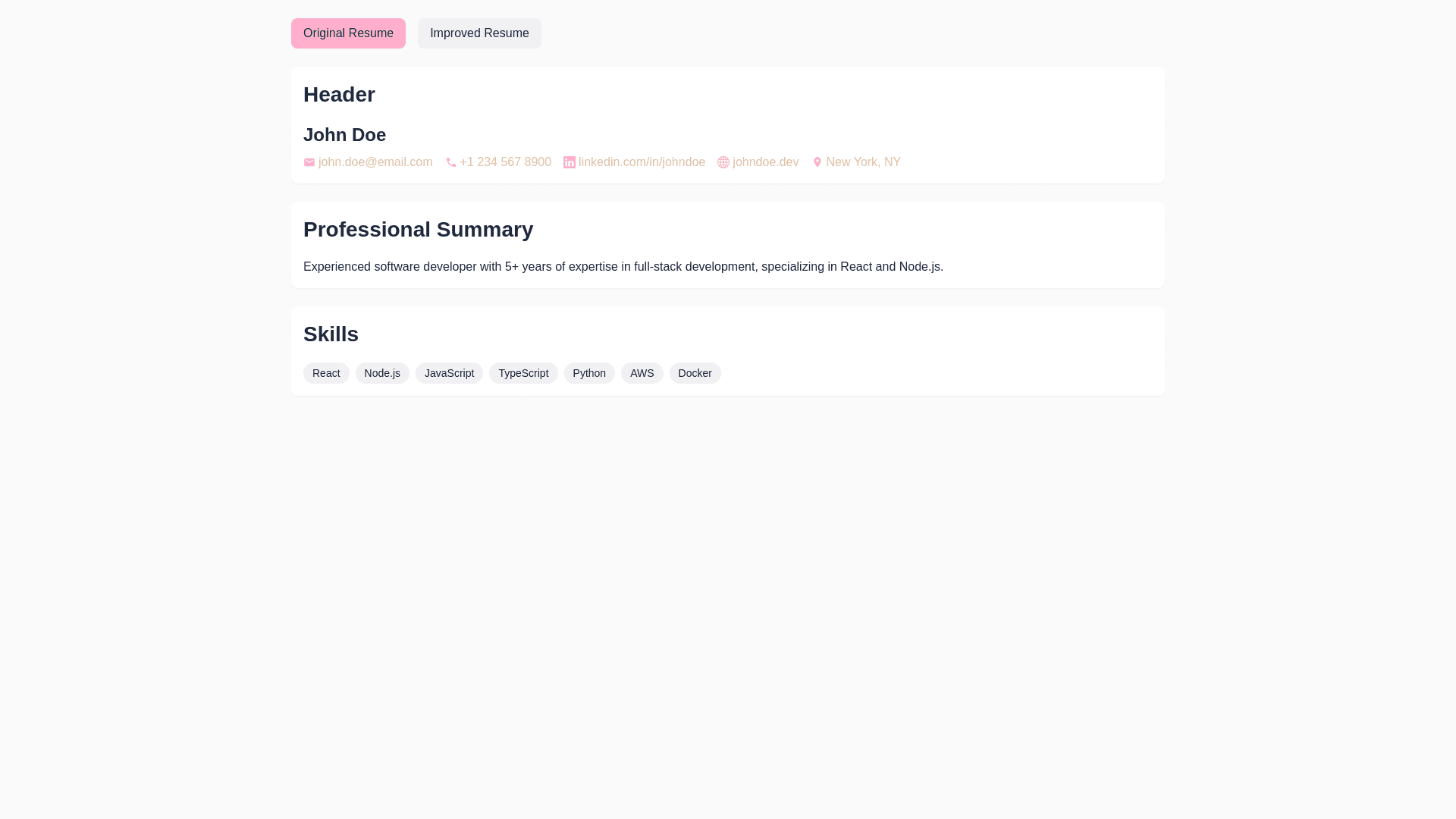The height and width of the screenshot is (819, 1456).
Task: Select the TypeScript skill chip
Action: click(x=523, y=373)
